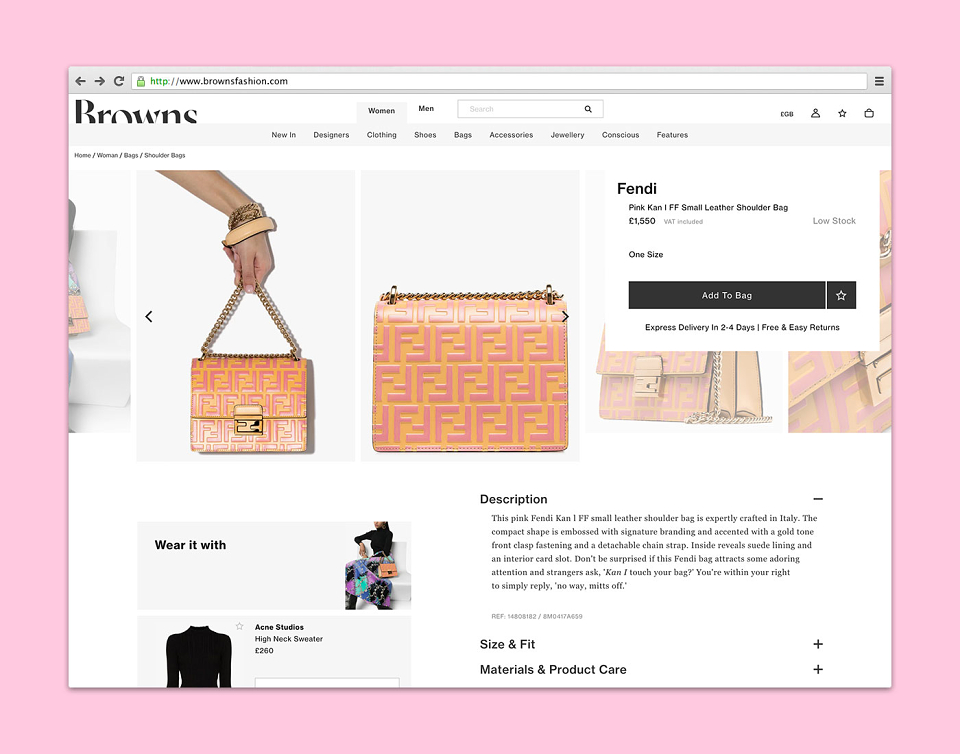Open the Conscious menu

tap(620, 135)
